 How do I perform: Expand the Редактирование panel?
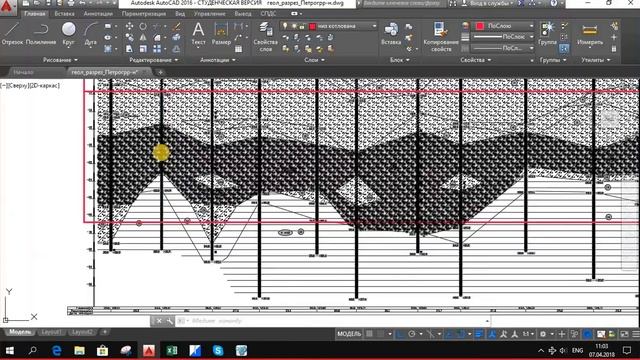pos(153,60)
